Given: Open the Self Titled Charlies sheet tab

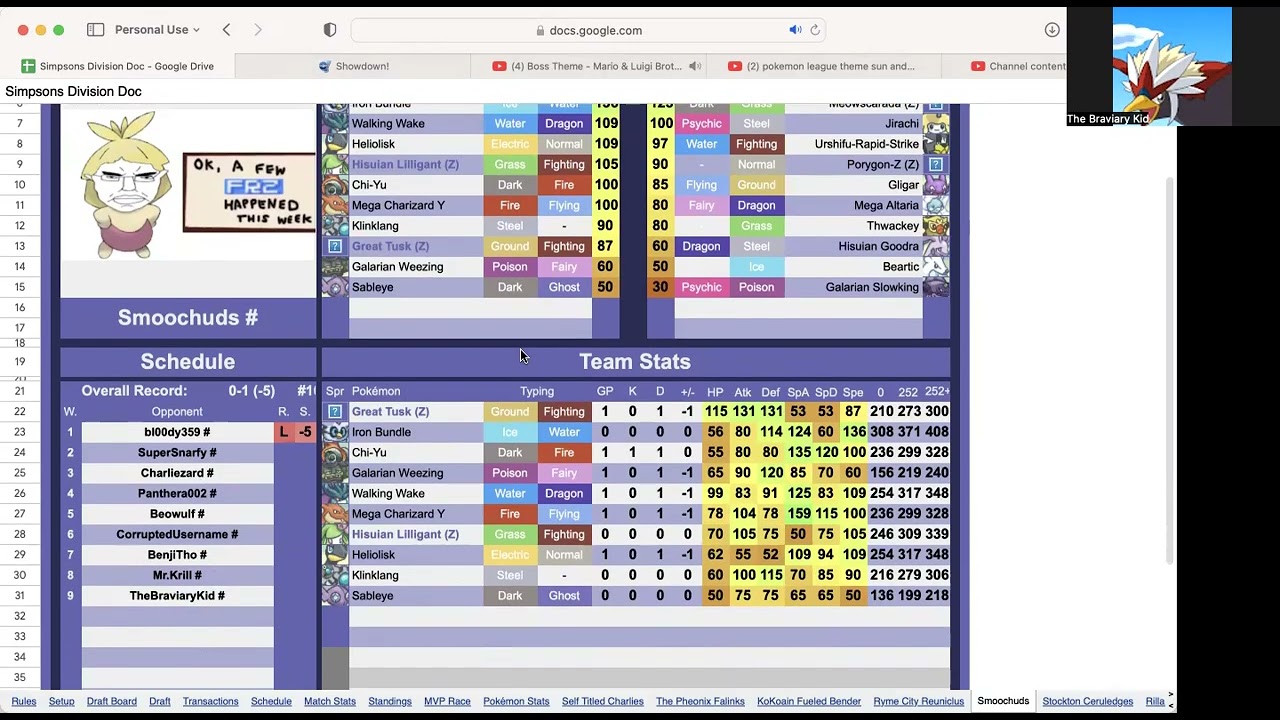Looking at the screenshot, I should [x=603, y=701].
